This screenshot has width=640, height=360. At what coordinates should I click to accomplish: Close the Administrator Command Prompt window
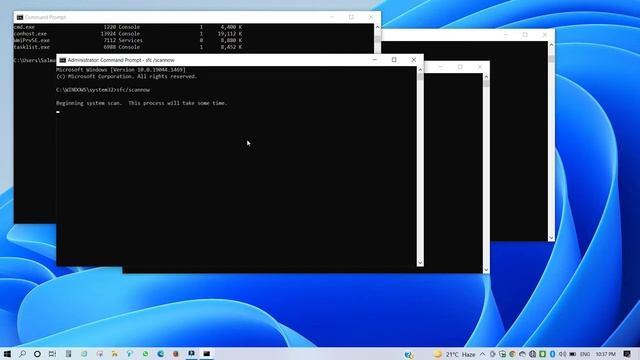point(413,60)
